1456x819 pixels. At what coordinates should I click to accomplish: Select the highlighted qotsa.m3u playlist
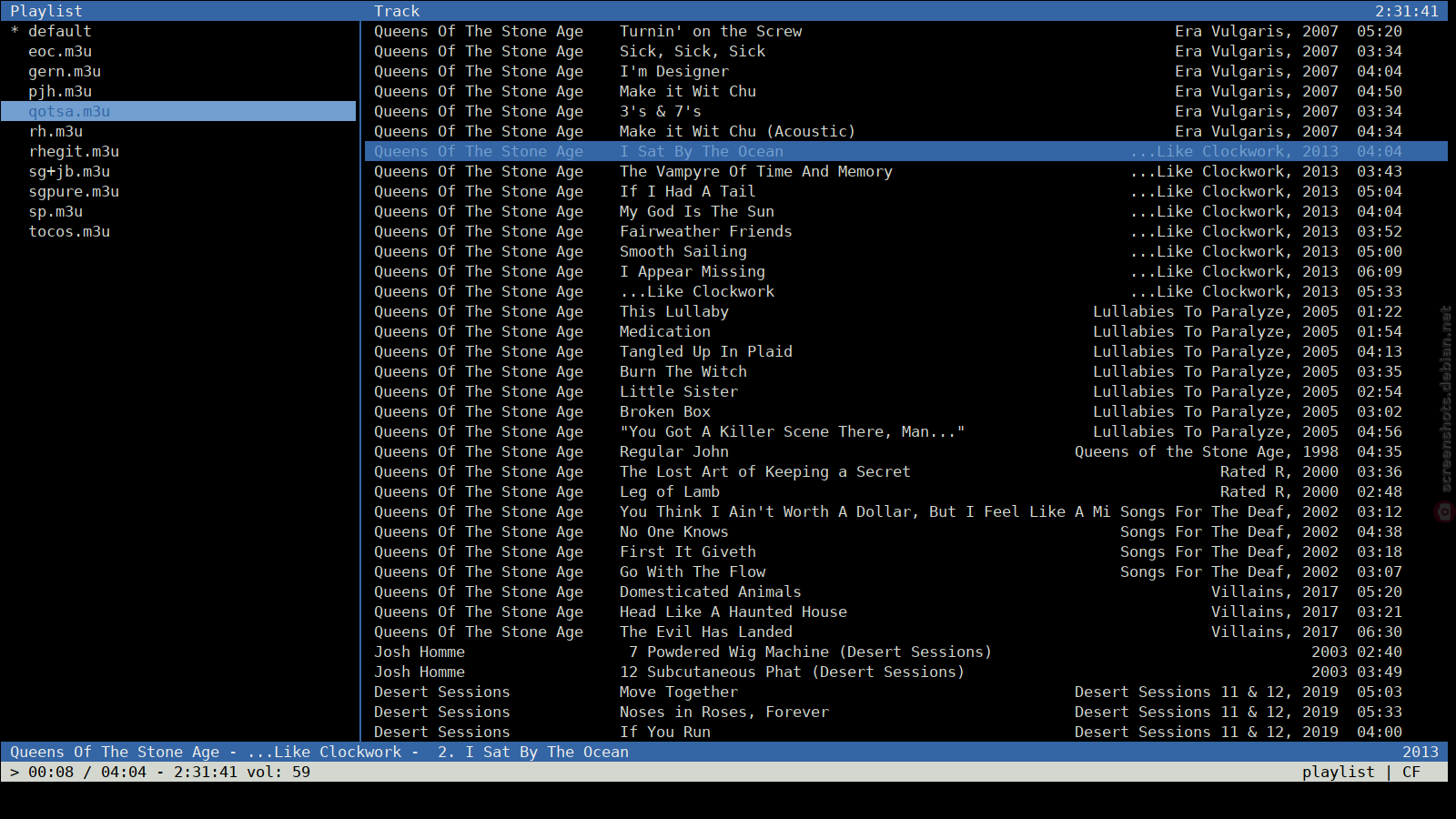click(178, 111)
